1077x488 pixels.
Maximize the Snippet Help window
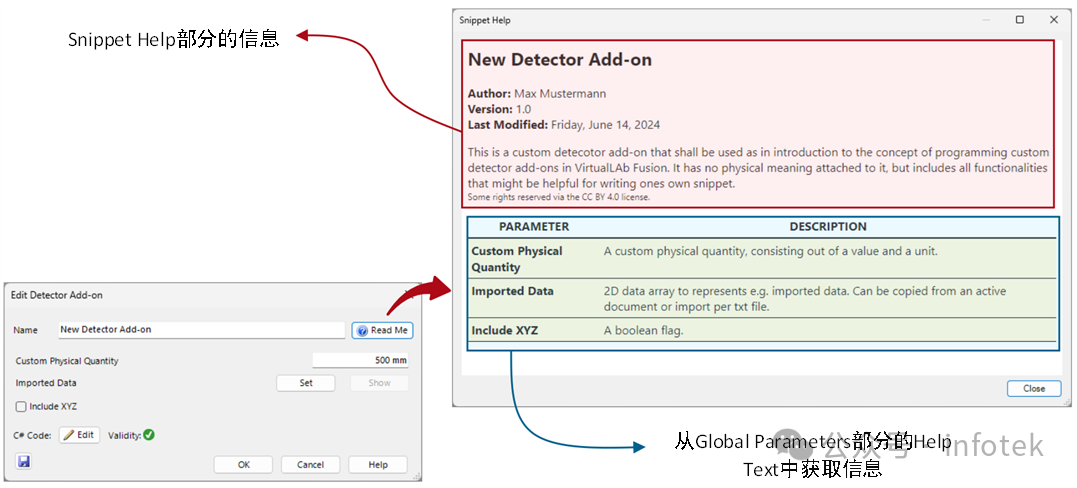(x=1020, y=20)
